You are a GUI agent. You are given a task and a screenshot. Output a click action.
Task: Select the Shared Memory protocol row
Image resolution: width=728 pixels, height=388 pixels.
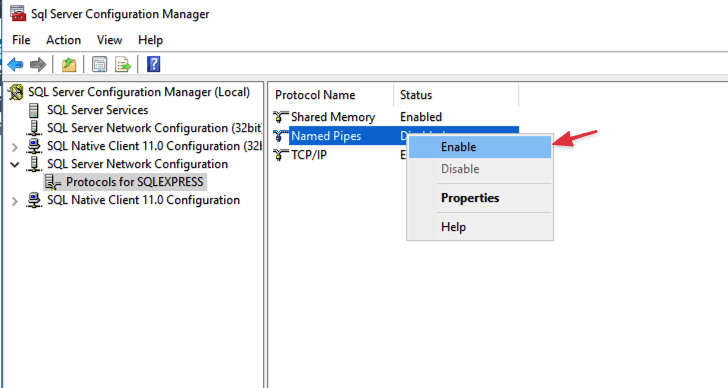395,117
